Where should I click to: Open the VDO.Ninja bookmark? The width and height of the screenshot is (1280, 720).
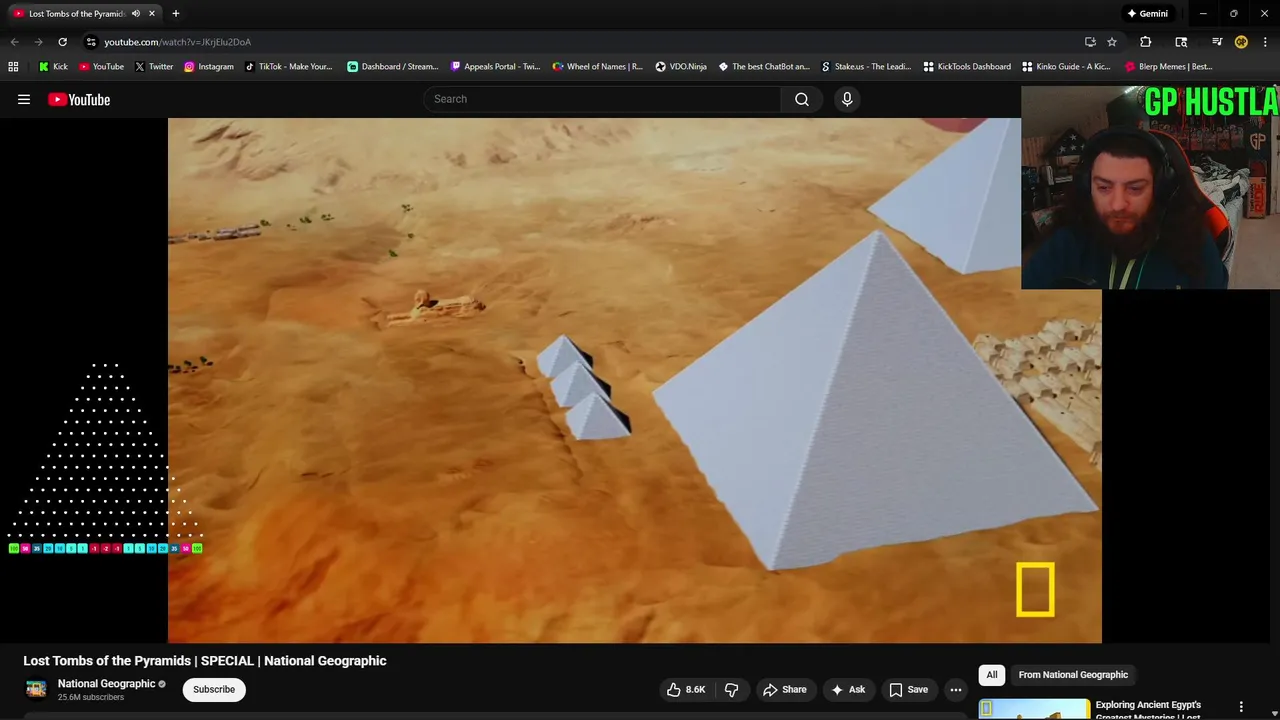click(680, 67)
